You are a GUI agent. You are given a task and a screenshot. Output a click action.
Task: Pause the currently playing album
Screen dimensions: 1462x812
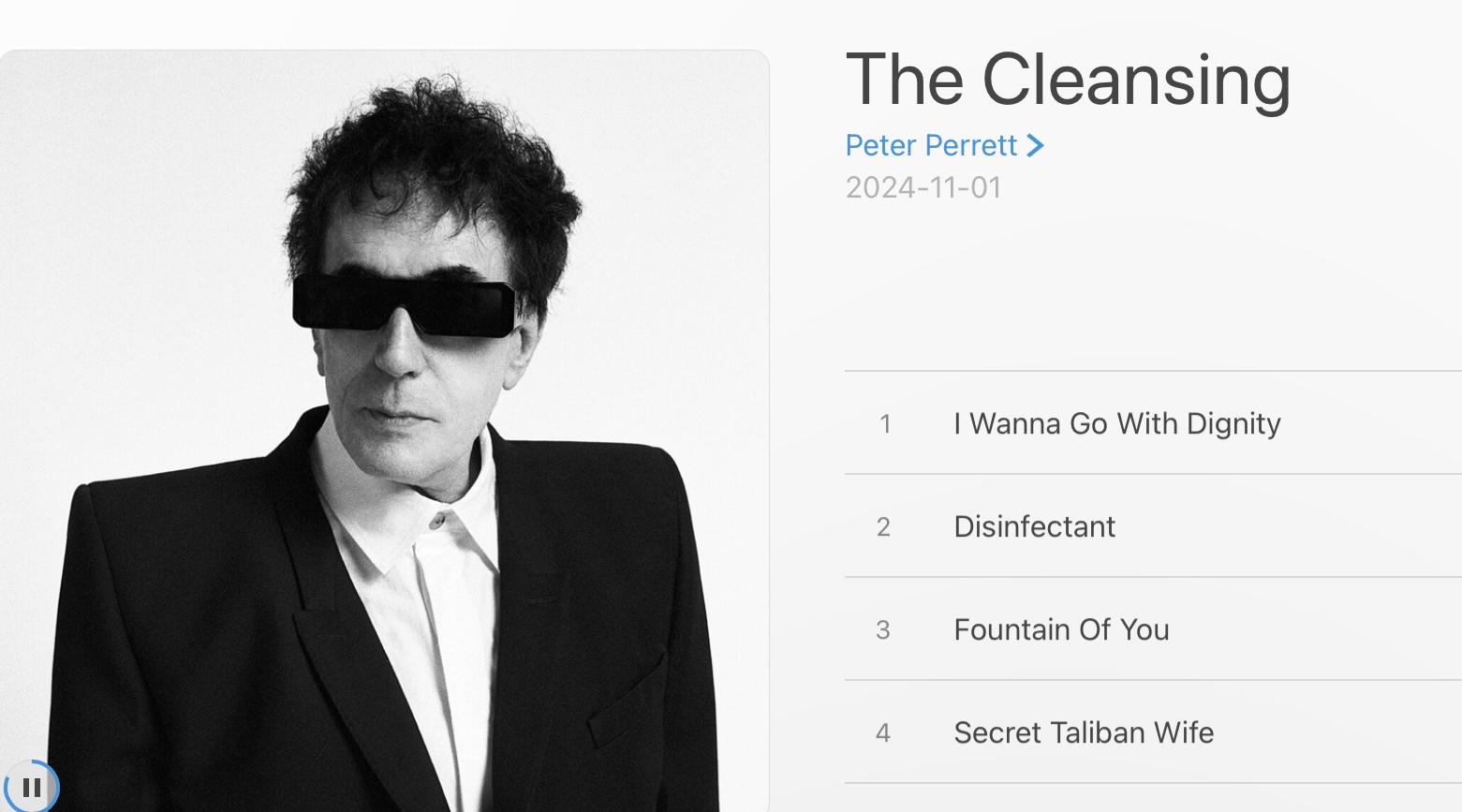[31, 787]
